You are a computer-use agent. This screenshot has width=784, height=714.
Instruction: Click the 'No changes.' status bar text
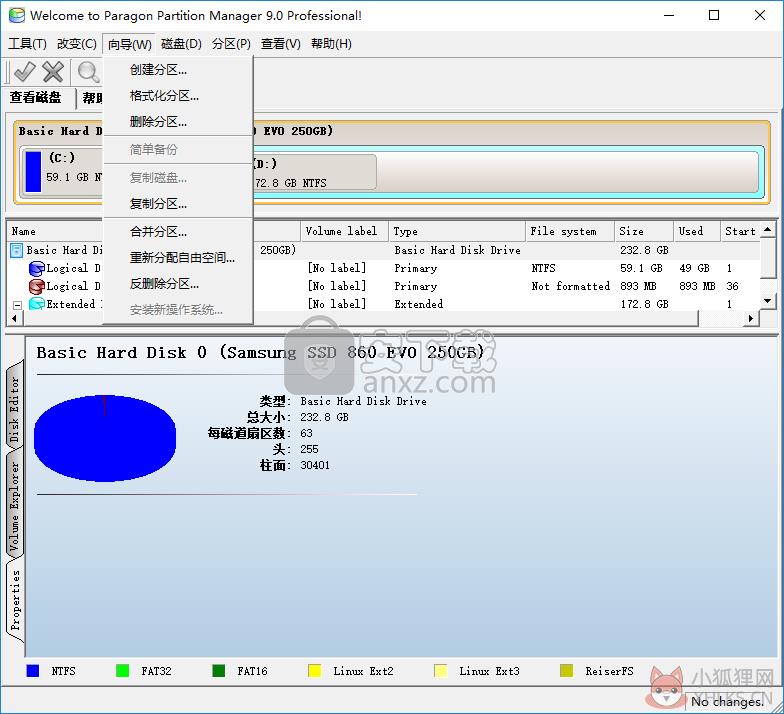(728, 702)
